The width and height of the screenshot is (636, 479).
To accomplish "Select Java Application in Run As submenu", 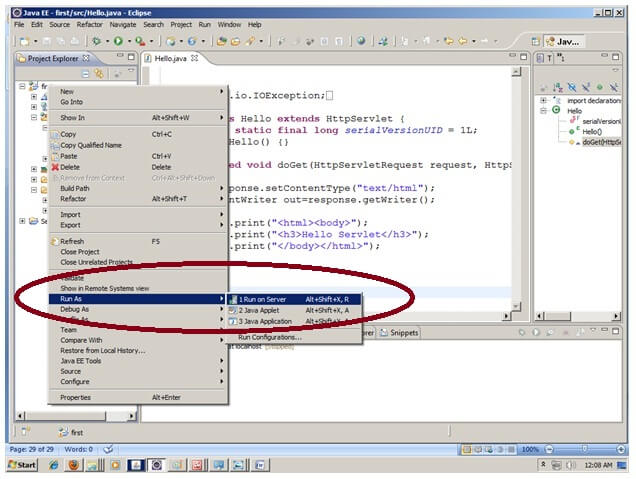I will [x=294, y=321].
